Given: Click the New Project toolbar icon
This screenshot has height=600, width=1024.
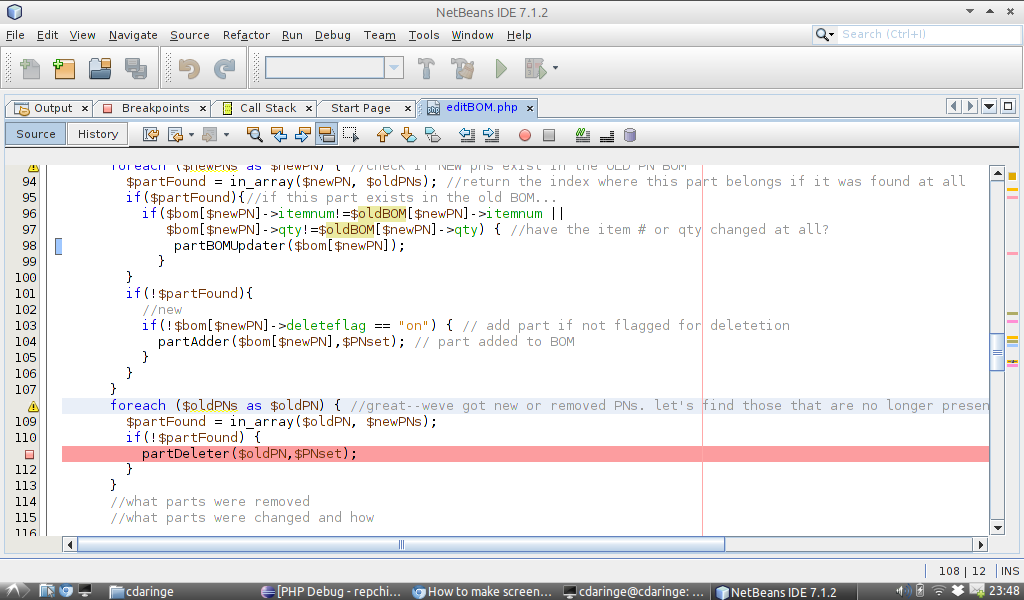Looking at the screenshot, I should (64, 68).
